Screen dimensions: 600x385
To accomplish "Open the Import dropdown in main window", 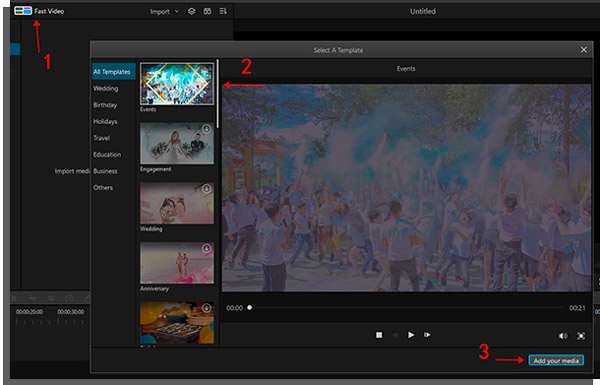I will (x=164, y=12).
